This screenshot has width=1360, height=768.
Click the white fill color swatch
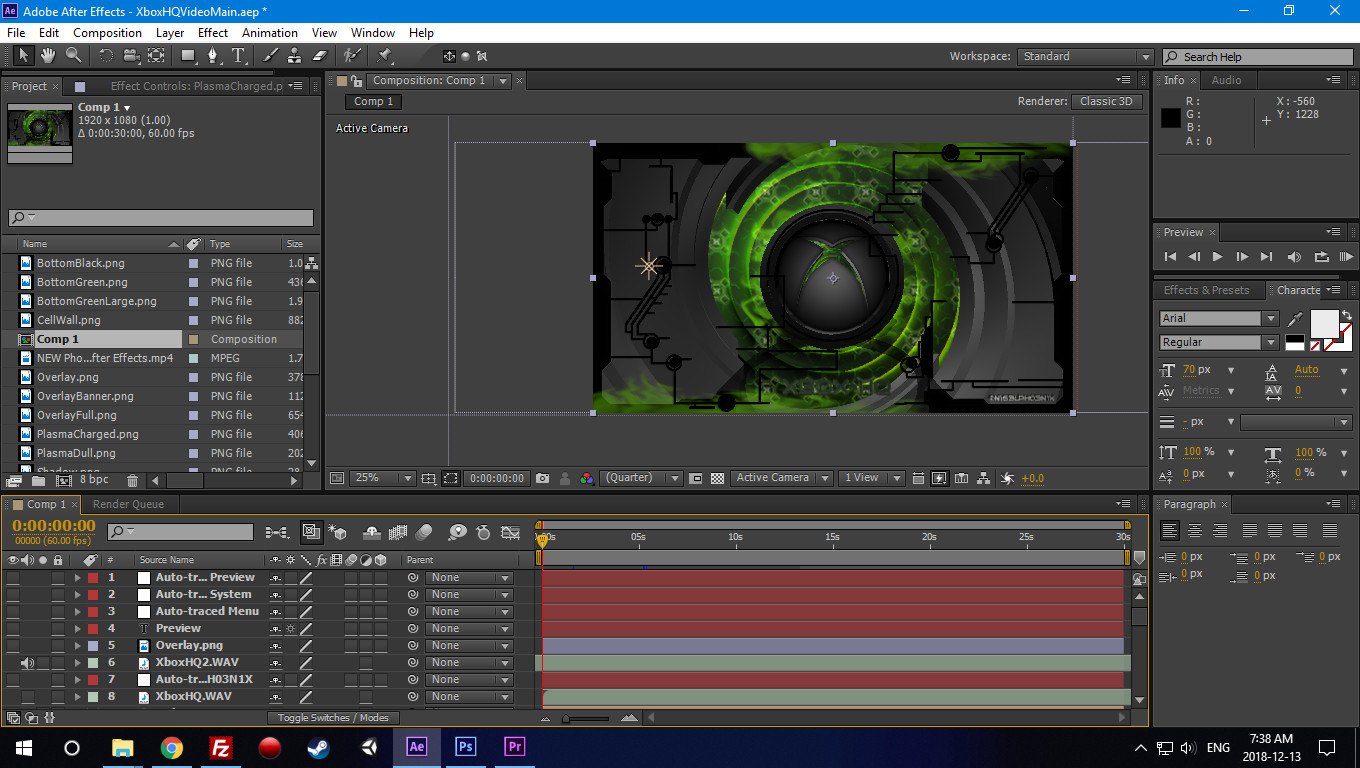coord(1324,323)
